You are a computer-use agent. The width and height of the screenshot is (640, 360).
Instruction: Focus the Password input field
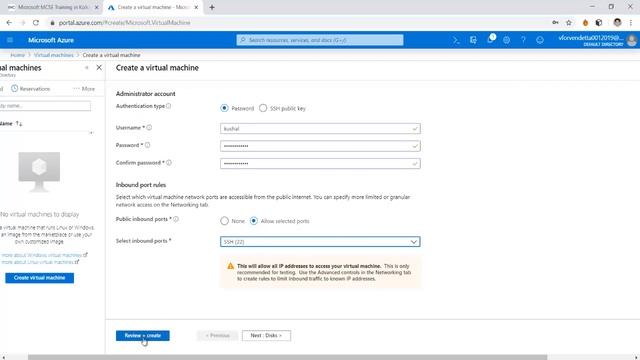coord(320,146)
